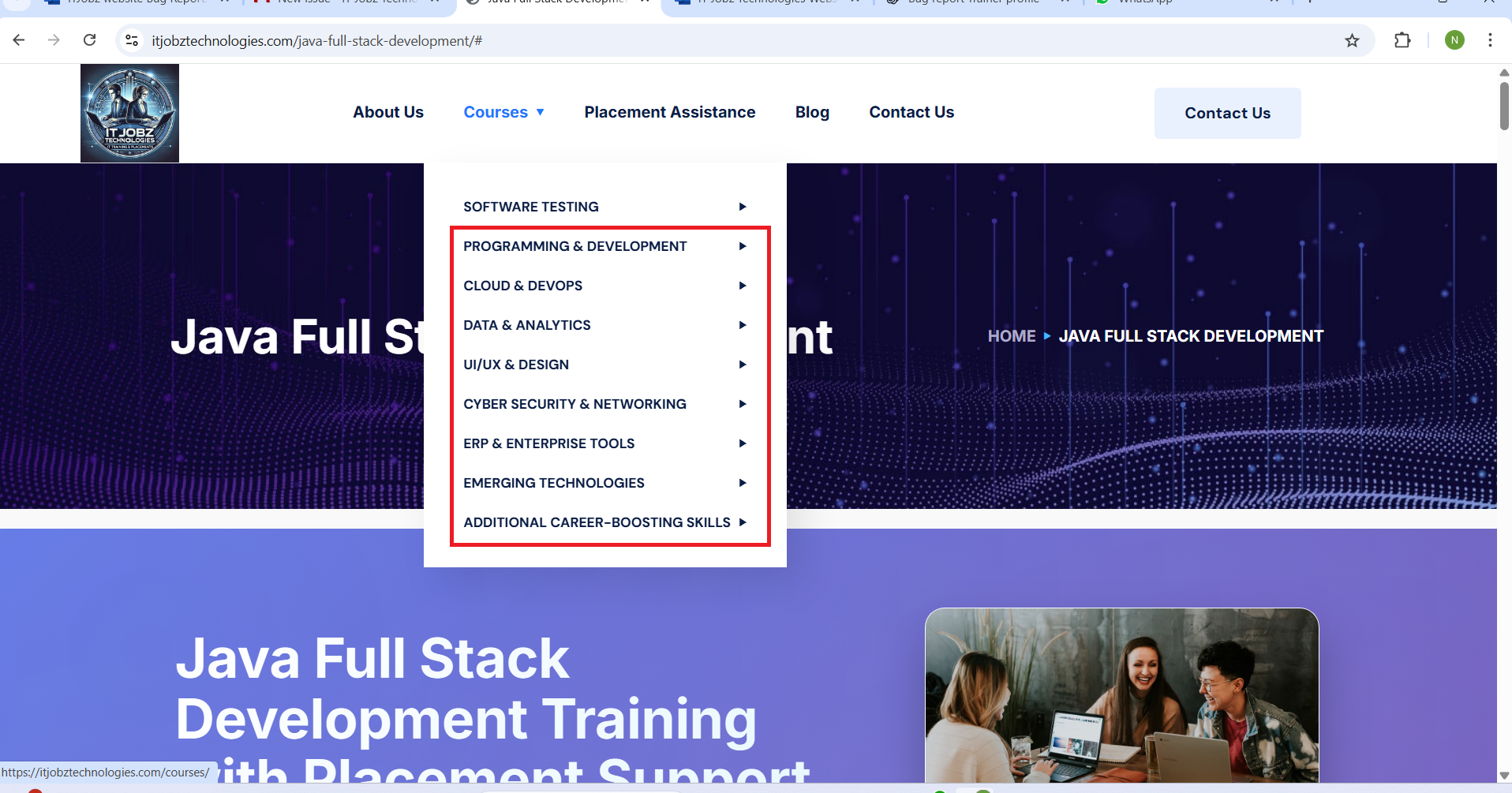Expand the Software Testing submenu
This screenshot has height=793, width=1512.
[x=530, y=207]
